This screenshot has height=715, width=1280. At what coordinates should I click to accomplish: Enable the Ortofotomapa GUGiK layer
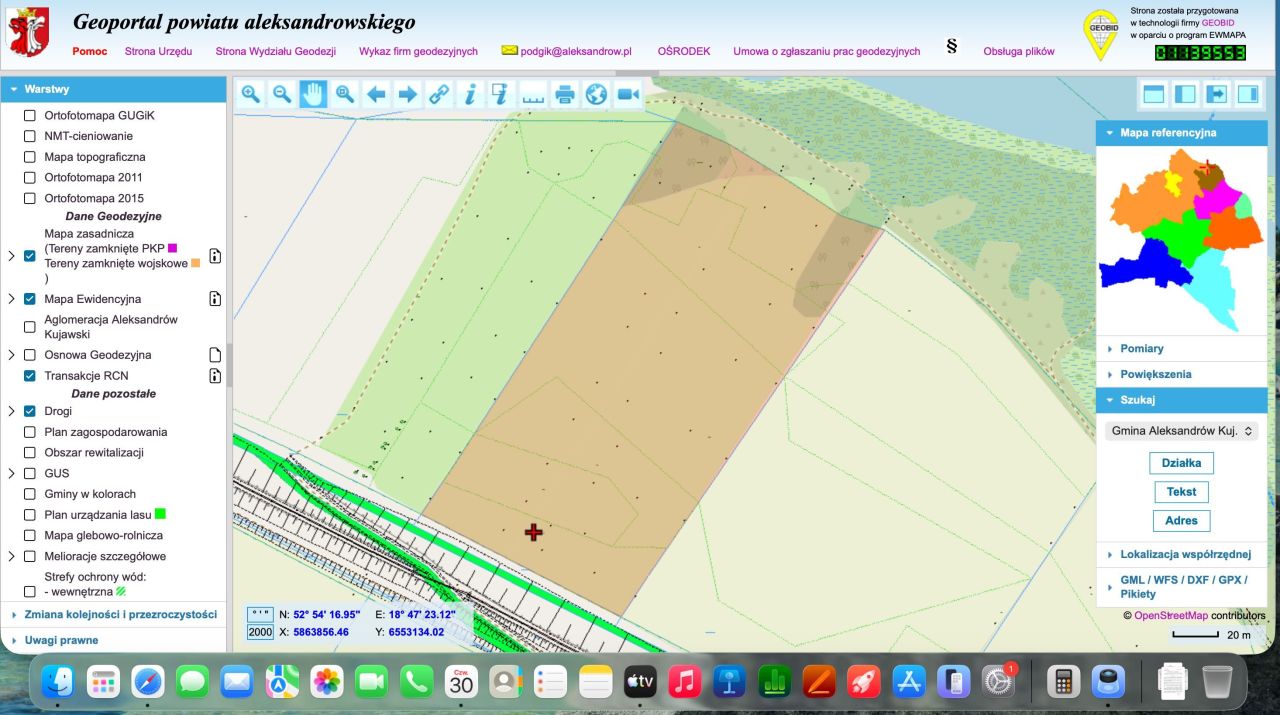pos(30,115)
